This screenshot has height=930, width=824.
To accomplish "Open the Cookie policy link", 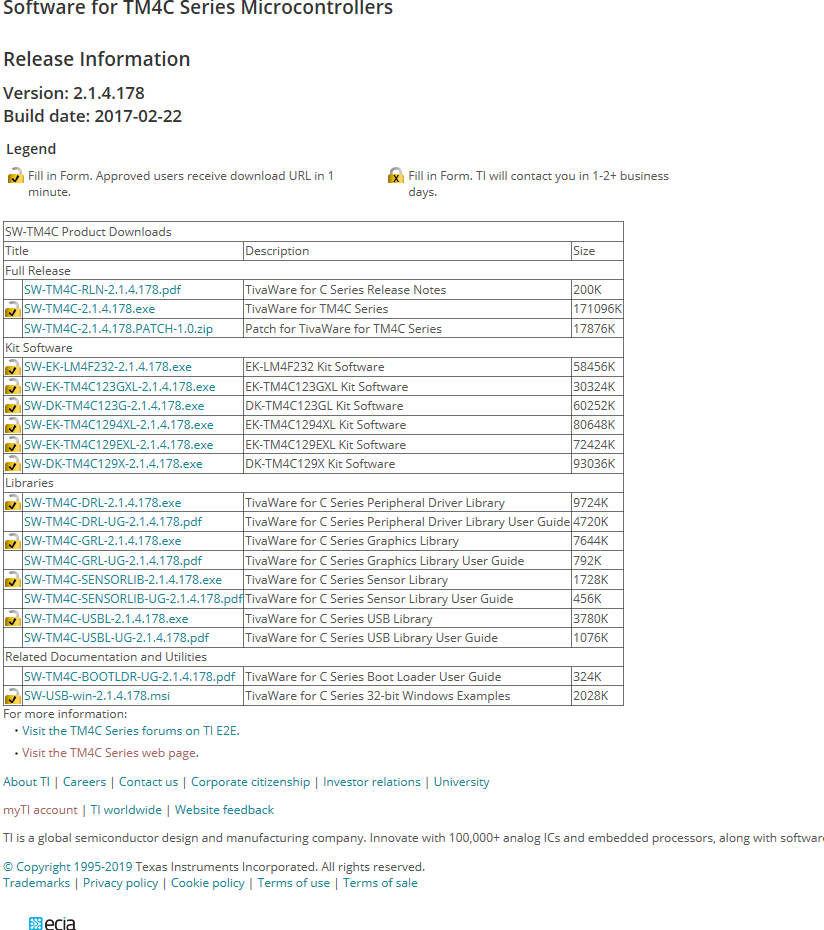I will (208, 883).
